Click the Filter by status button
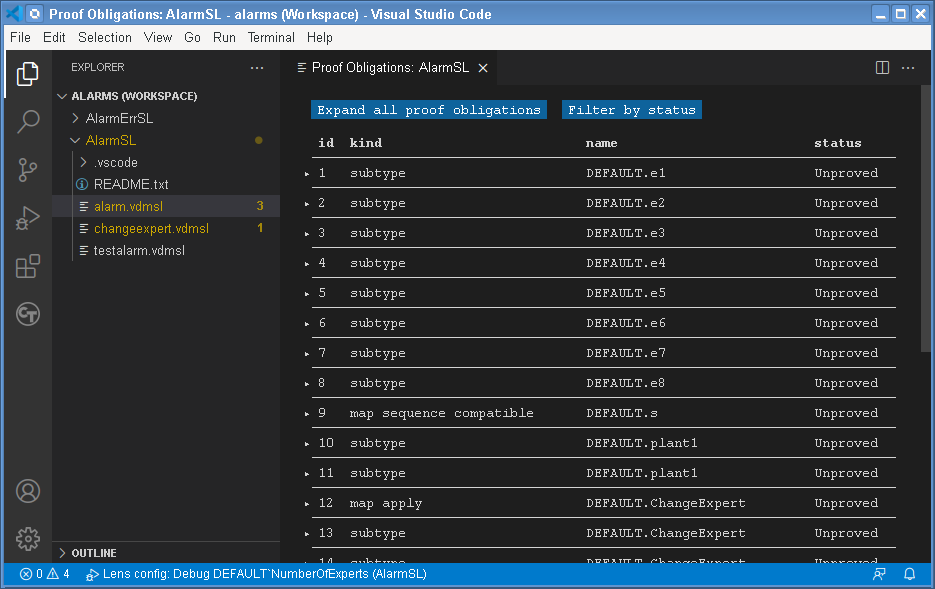 click(631, 110)
